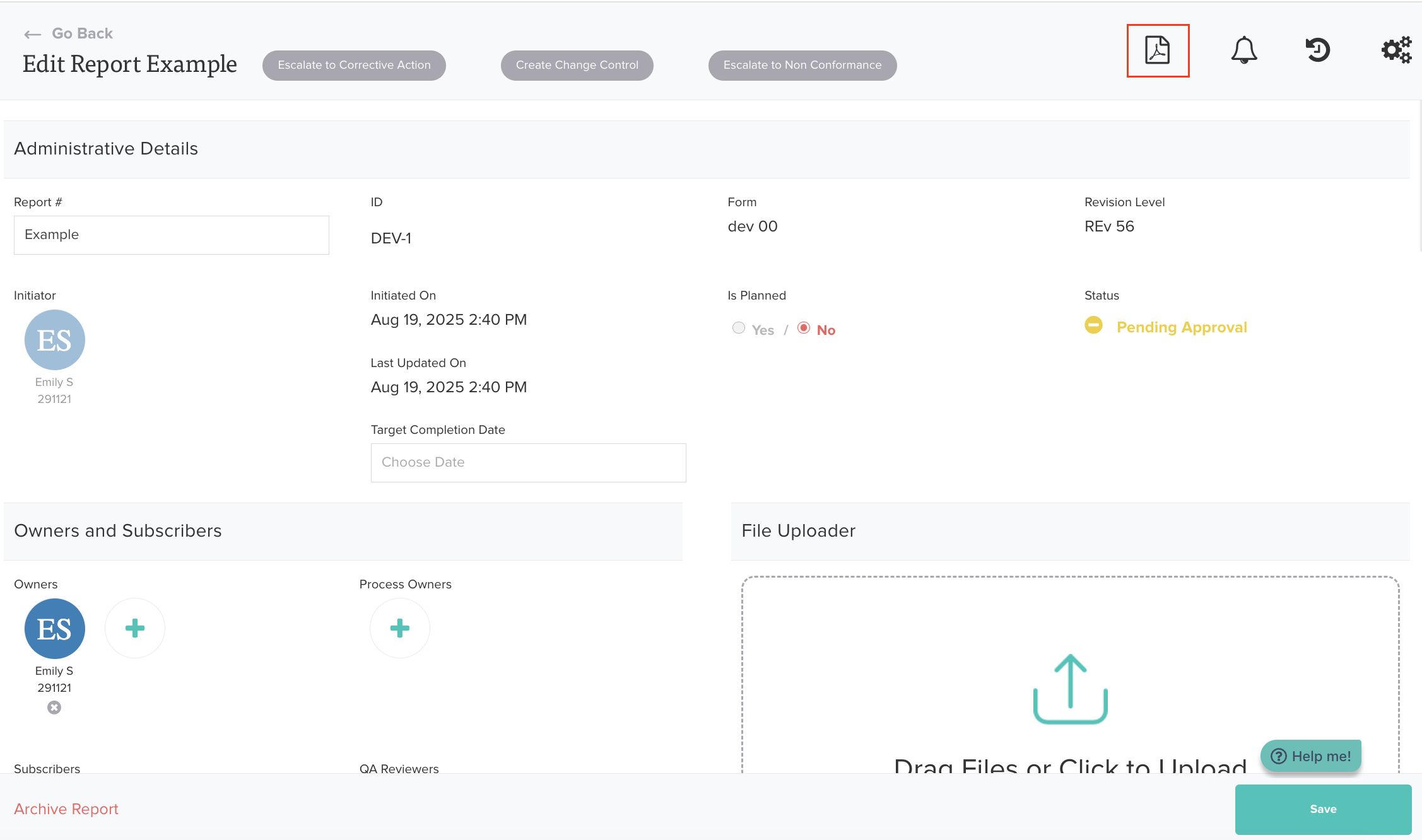Open the revision history clock icon
Viewport: 1422px width, 840px height.
tap(1317, 50)
